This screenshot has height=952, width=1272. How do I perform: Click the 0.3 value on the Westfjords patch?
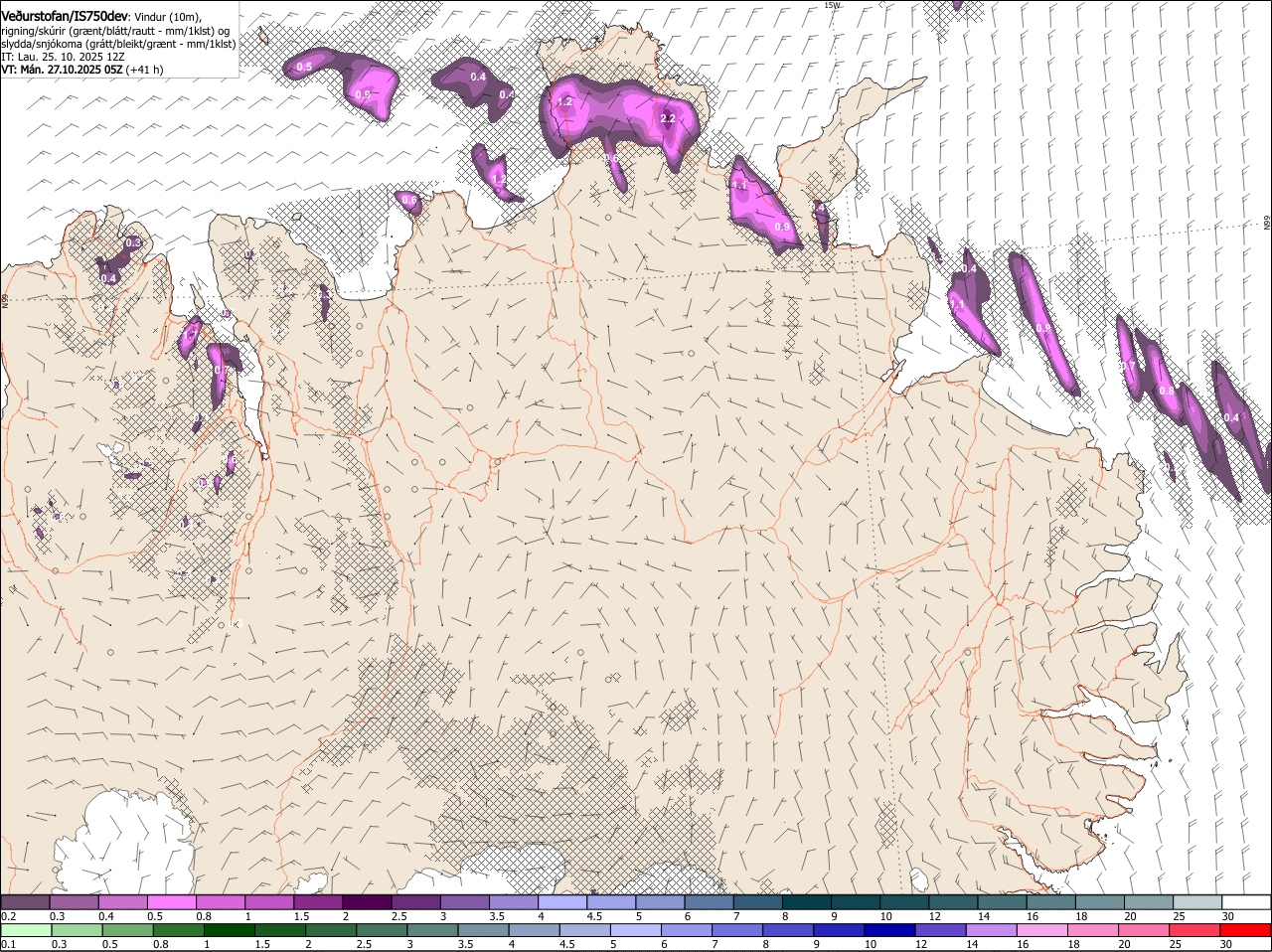(132, 243)
